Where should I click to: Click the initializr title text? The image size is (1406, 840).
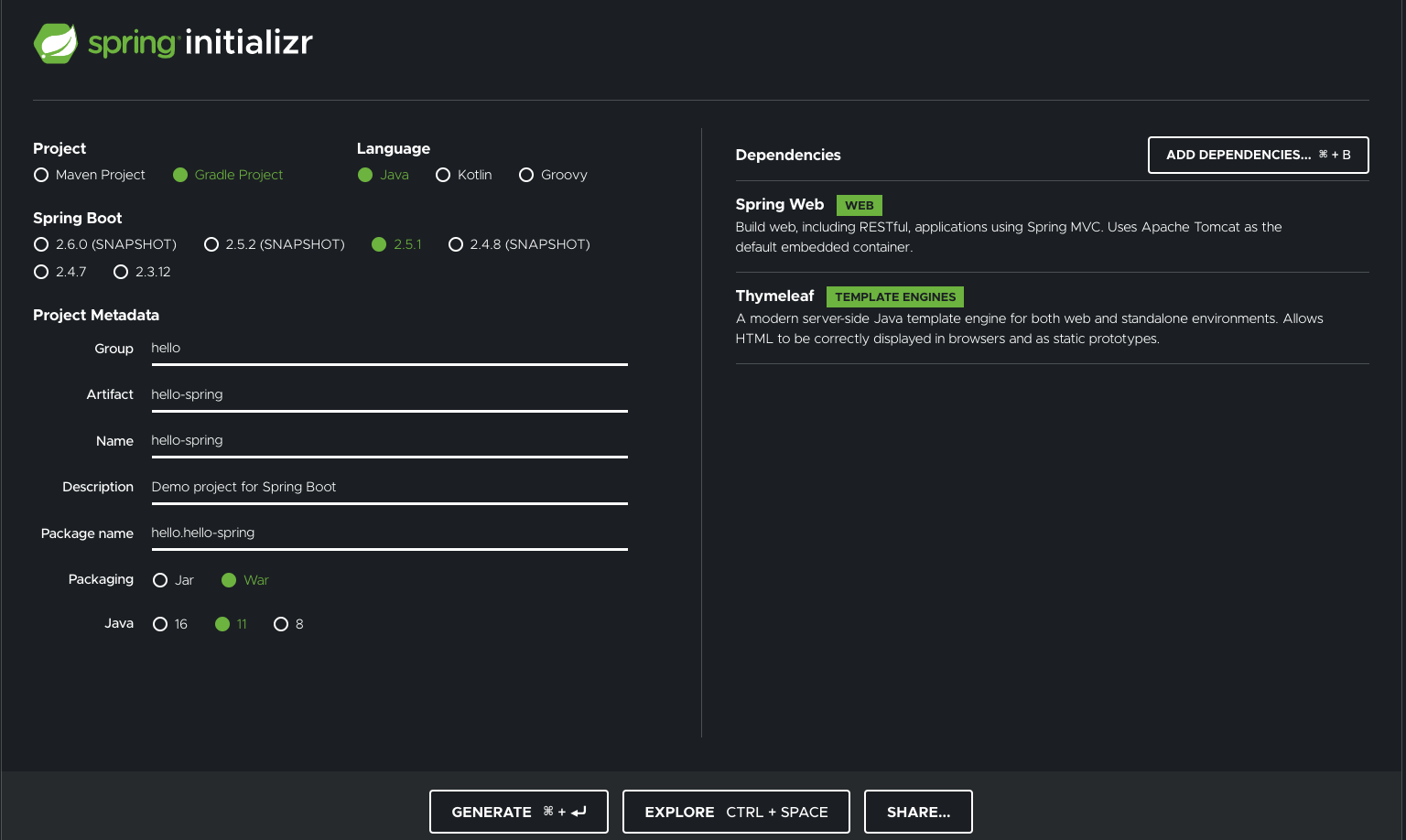249,42
